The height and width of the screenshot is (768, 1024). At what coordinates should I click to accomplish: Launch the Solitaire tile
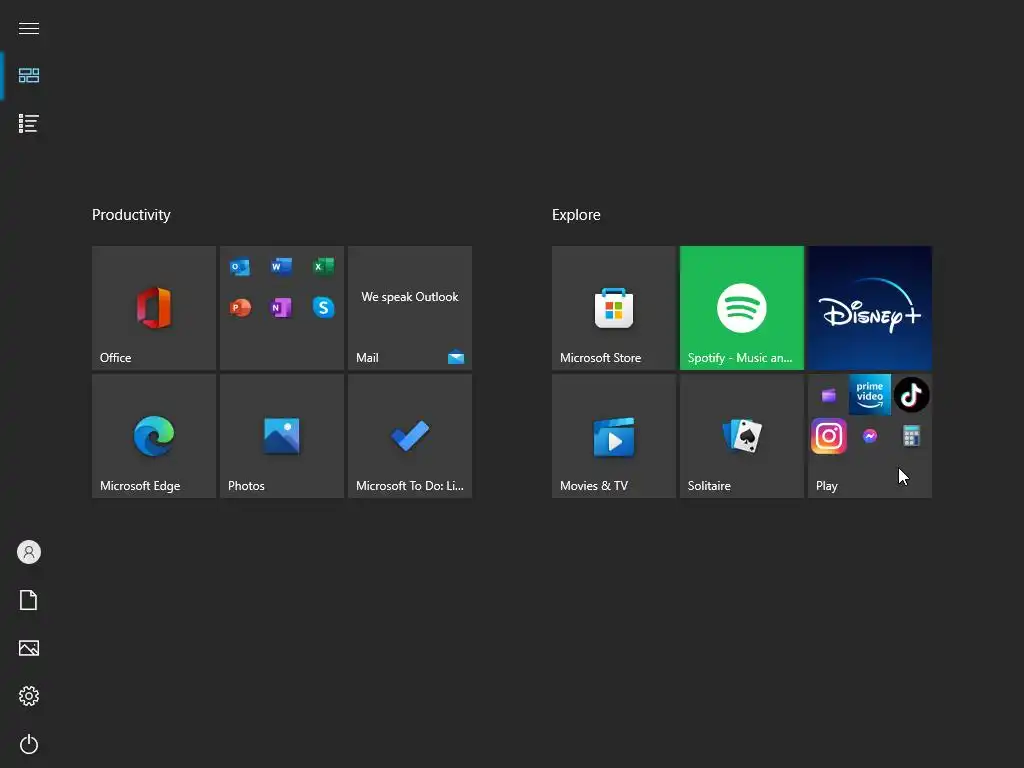742,436
